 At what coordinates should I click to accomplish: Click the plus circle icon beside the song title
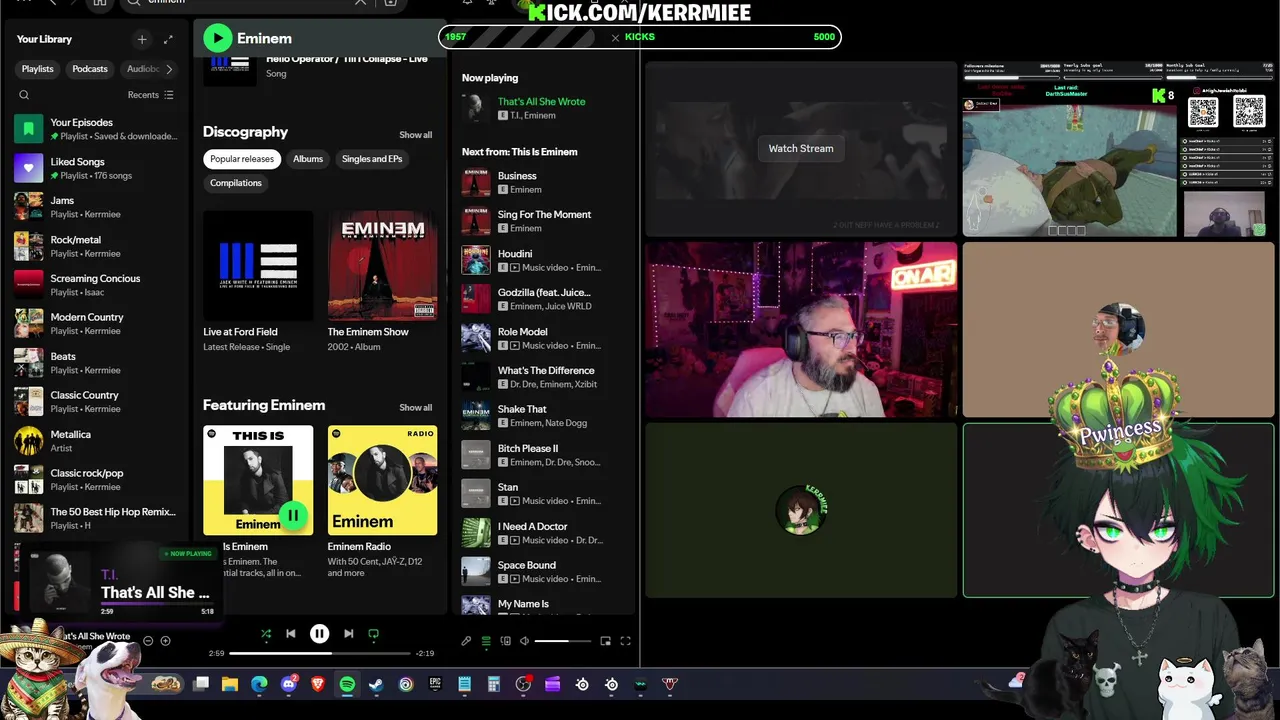click(166, 641)
